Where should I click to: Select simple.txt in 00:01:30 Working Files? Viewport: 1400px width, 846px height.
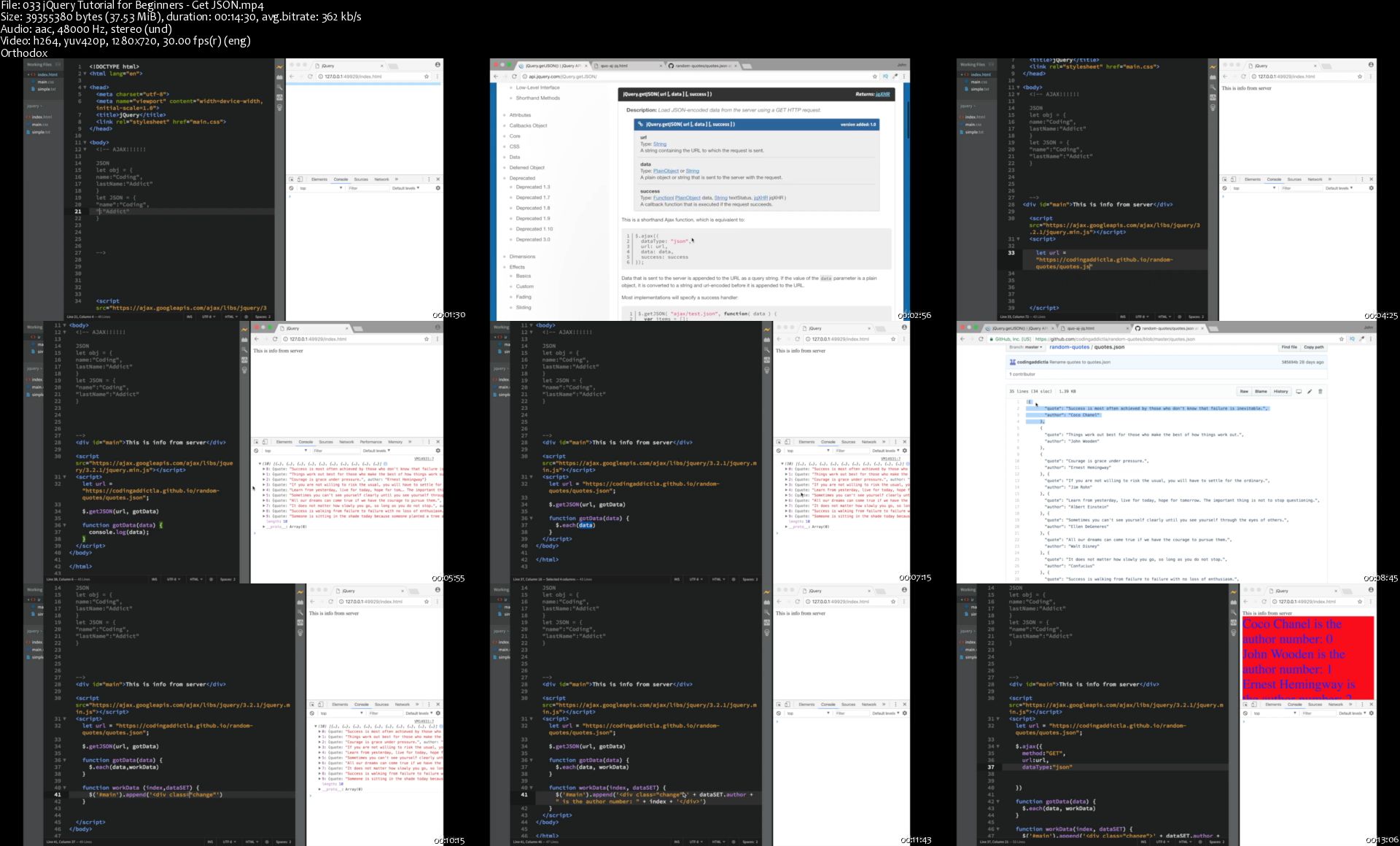pos(46,89)
